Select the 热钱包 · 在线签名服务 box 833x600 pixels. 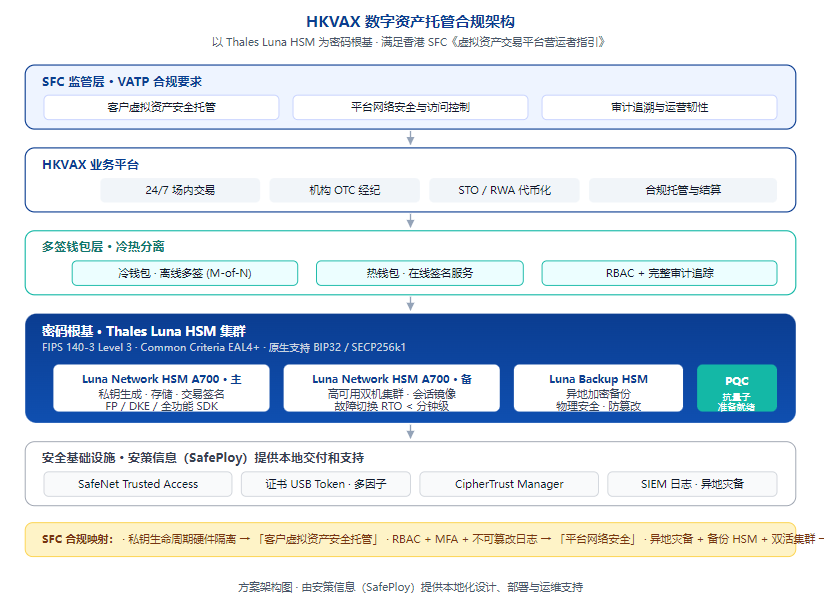[x=420, y=273]
